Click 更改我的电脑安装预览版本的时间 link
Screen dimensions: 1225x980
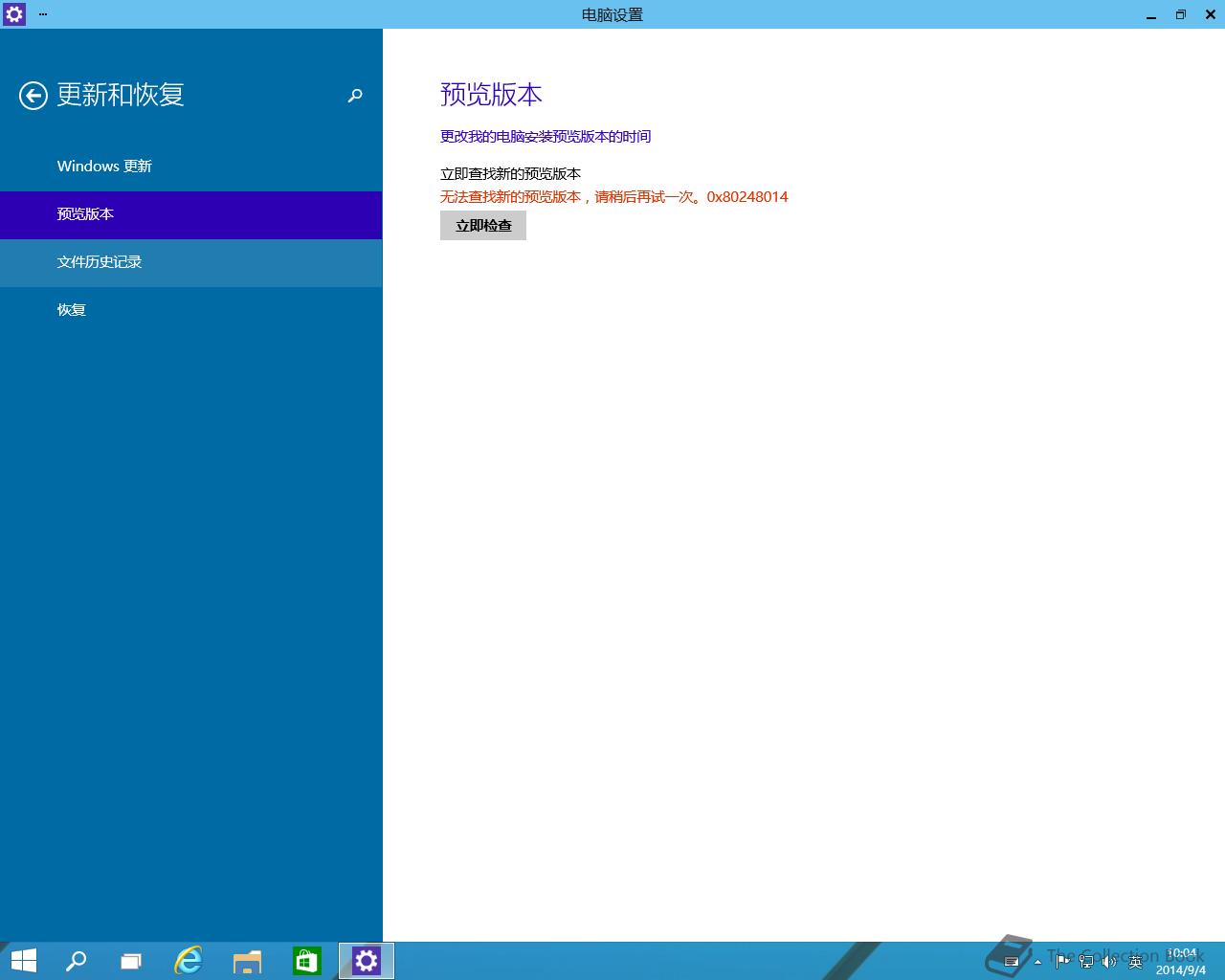coord(546,137)
